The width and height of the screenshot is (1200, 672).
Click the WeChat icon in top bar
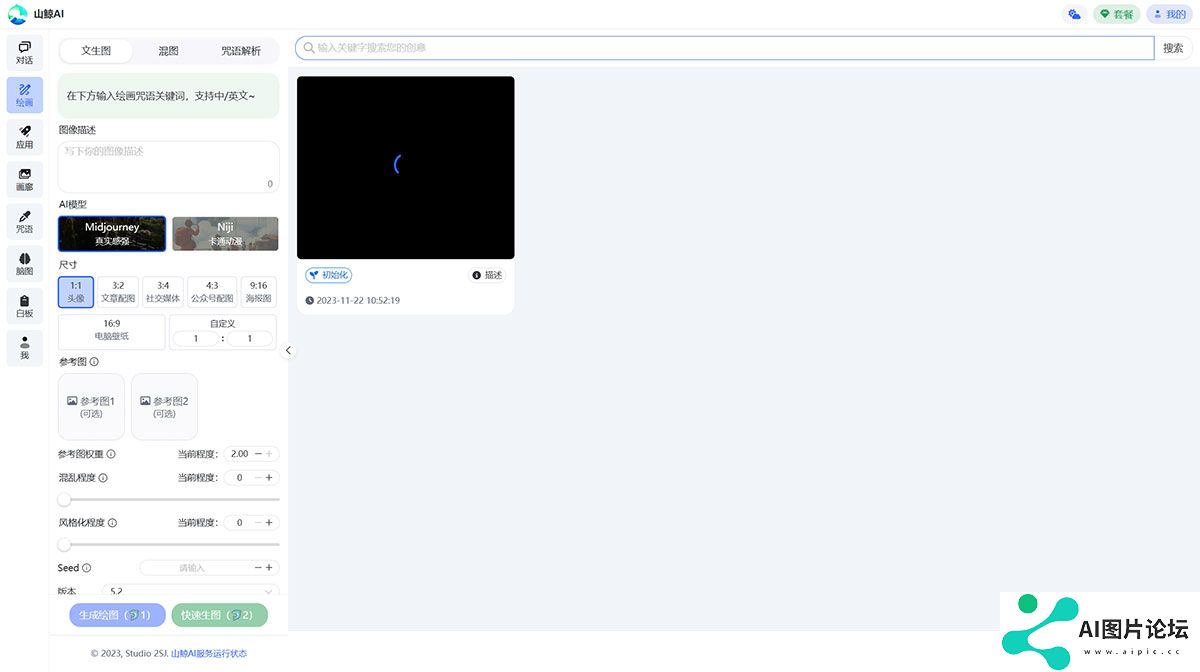(x=1075, y=14)
